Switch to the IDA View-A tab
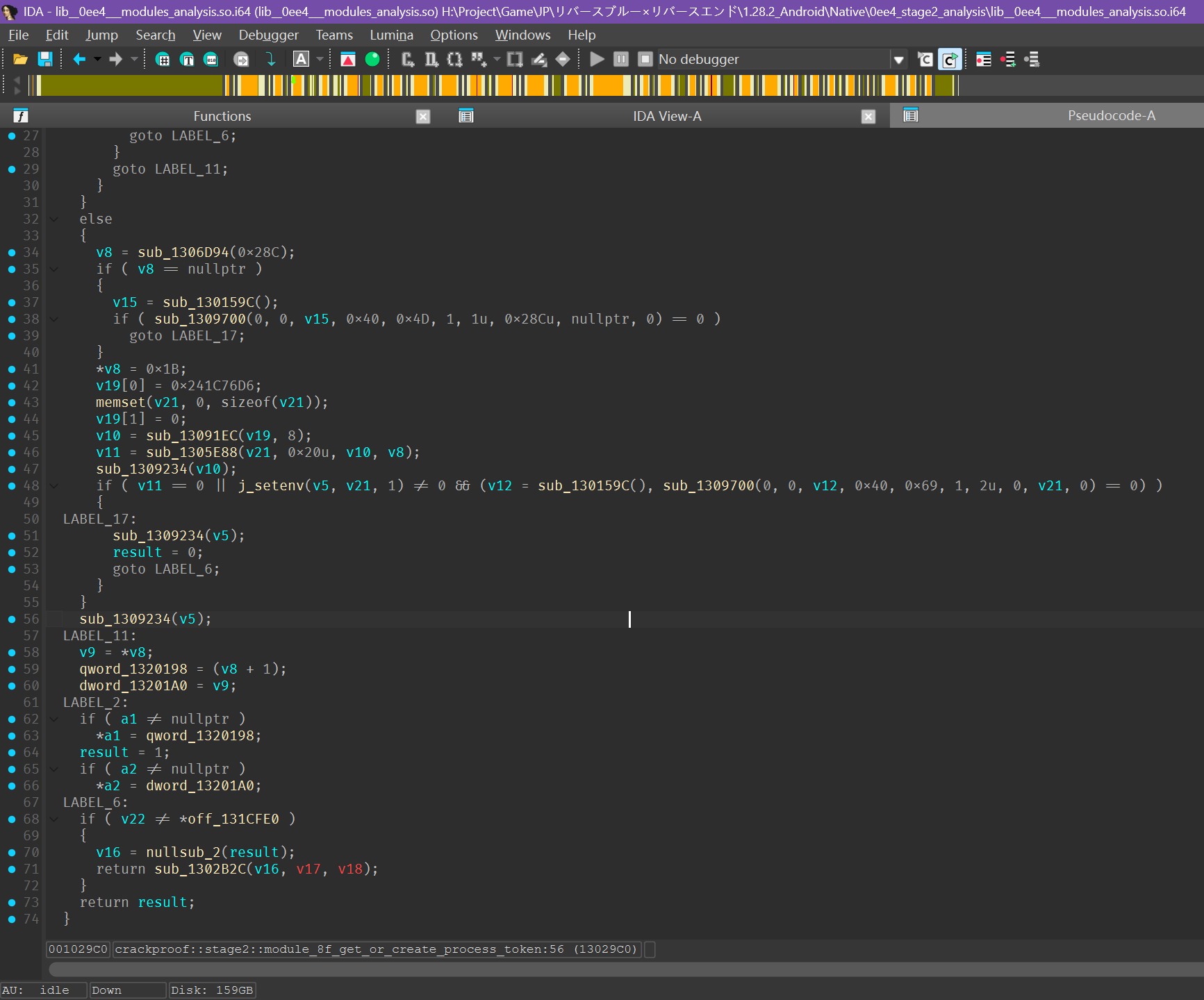Viewport: 1204px width, 1000px height. 667,116
